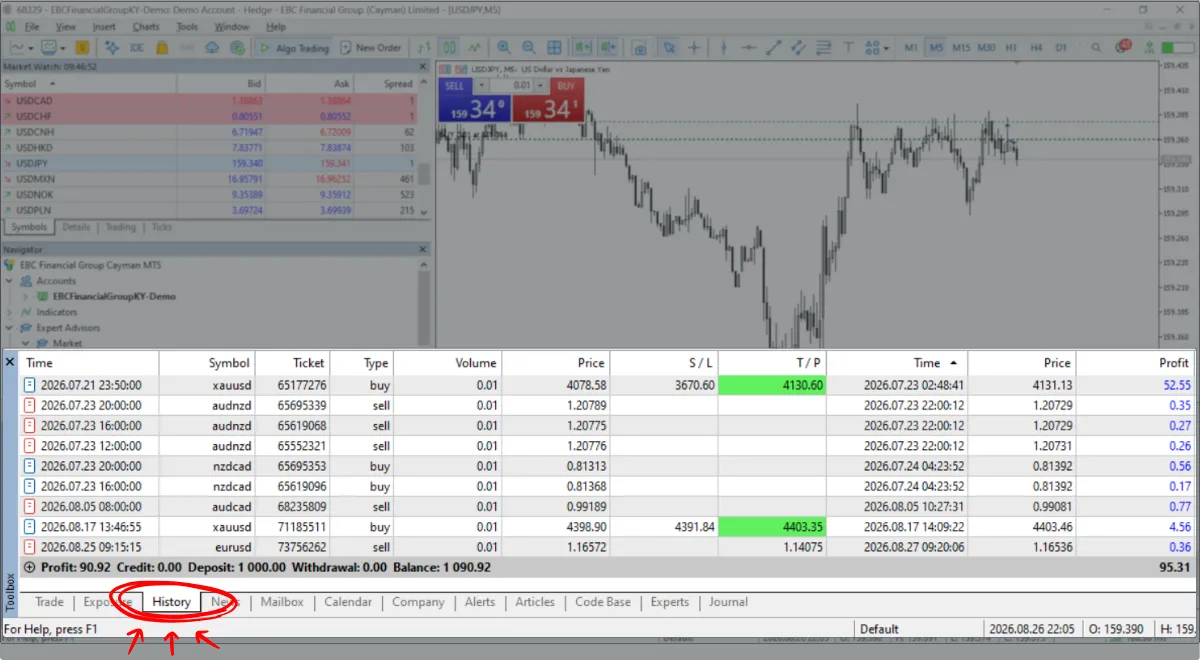This screenshot has height=660, width=1200.
Task: Click the Market Watch vertical scrollbar
Action: [424, 147]
